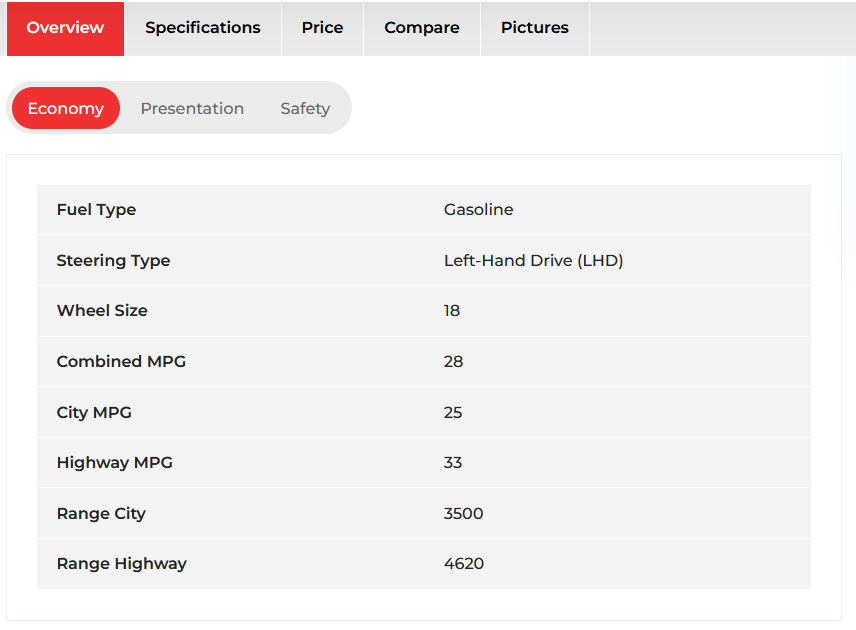Click the Highway MPG value 33

453,462
